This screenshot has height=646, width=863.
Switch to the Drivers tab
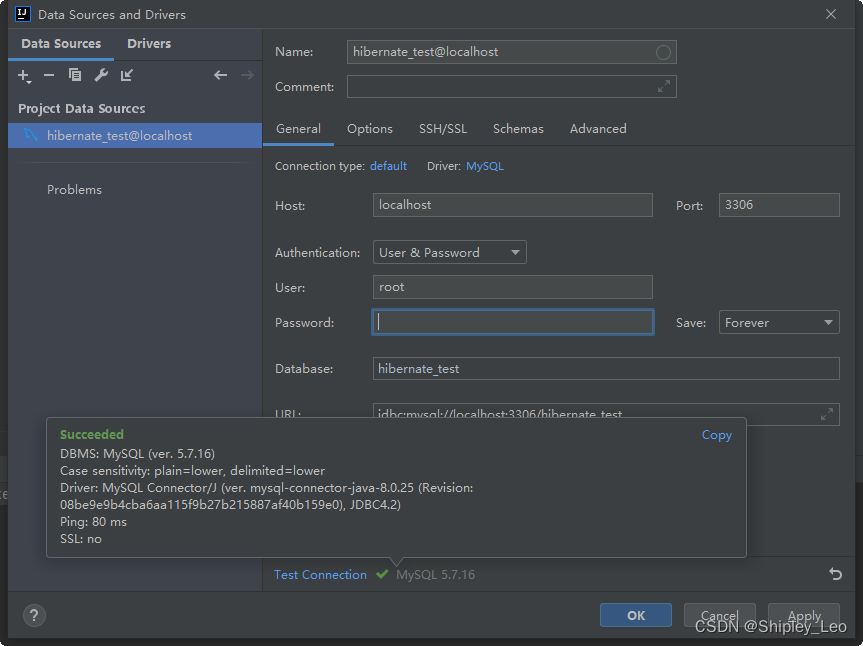[149, 43]
